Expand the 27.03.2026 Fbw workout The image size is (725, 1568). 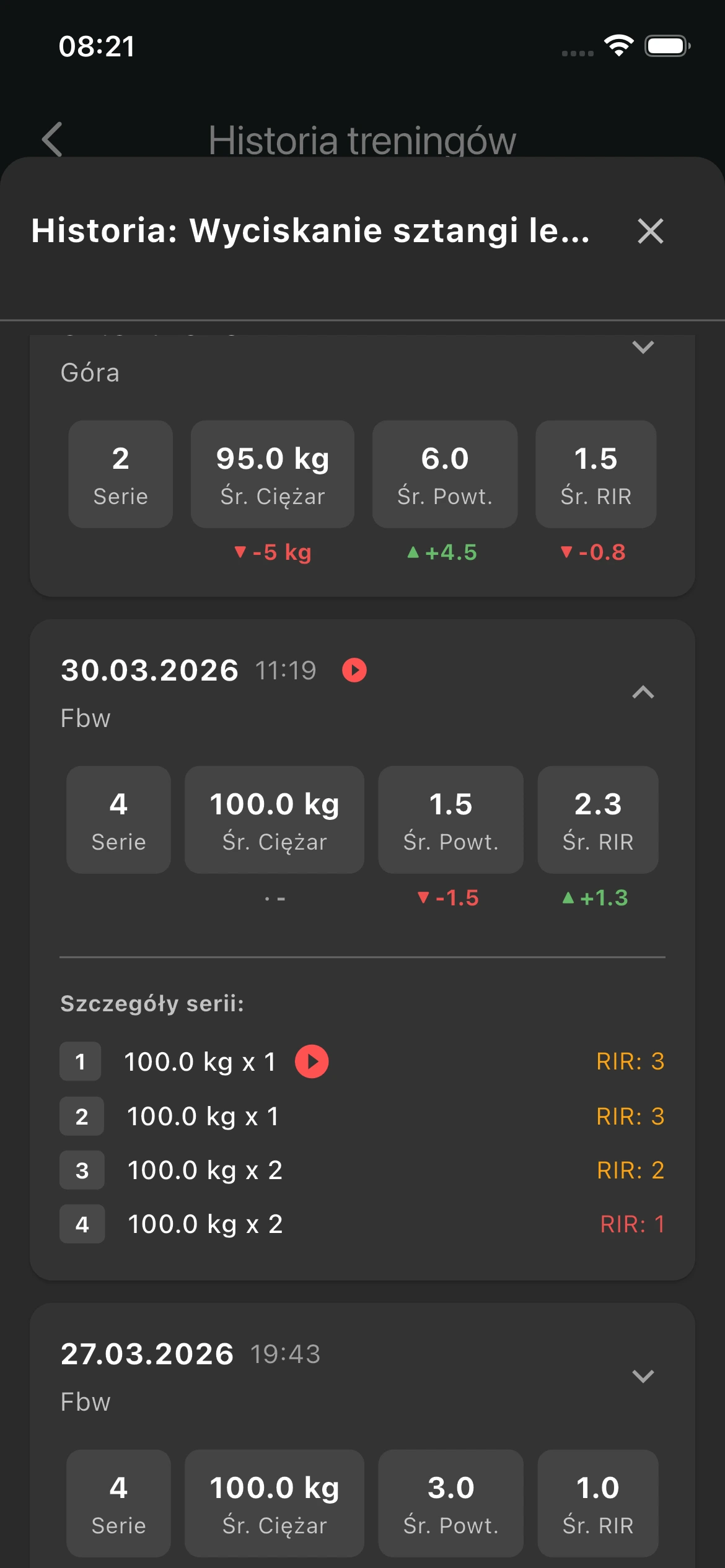click(643, 1376)
